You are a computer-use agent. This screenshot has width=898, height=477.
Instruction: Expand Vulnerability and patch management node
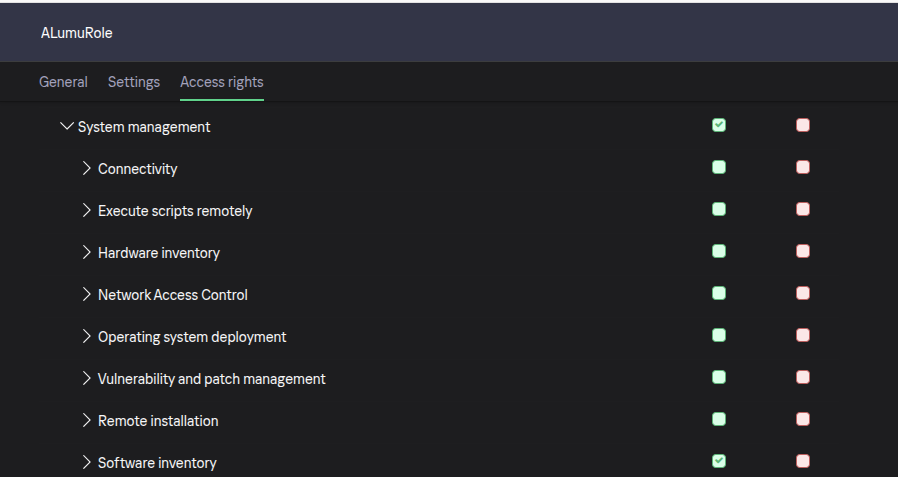pyautogui.click(x=87, y=379)
